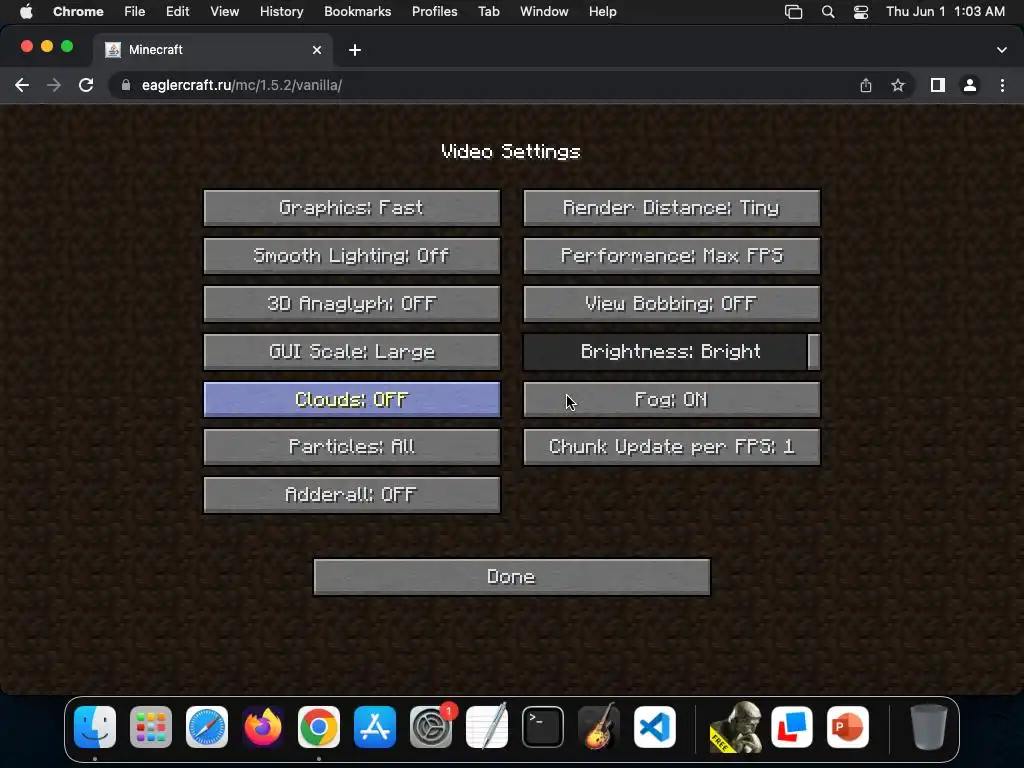
Task: Toggle Adderall: OFF option
Action: click(x=352, y=494)
